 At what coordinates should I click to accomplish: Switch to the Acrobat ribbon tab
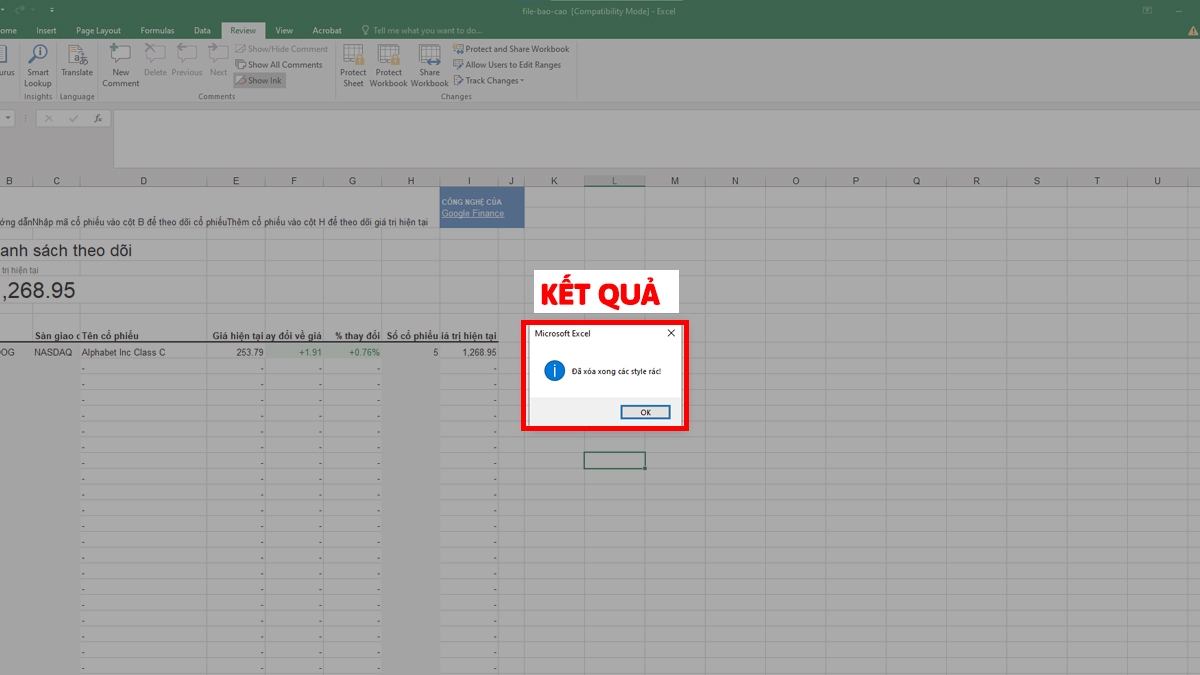pos(327,30)
